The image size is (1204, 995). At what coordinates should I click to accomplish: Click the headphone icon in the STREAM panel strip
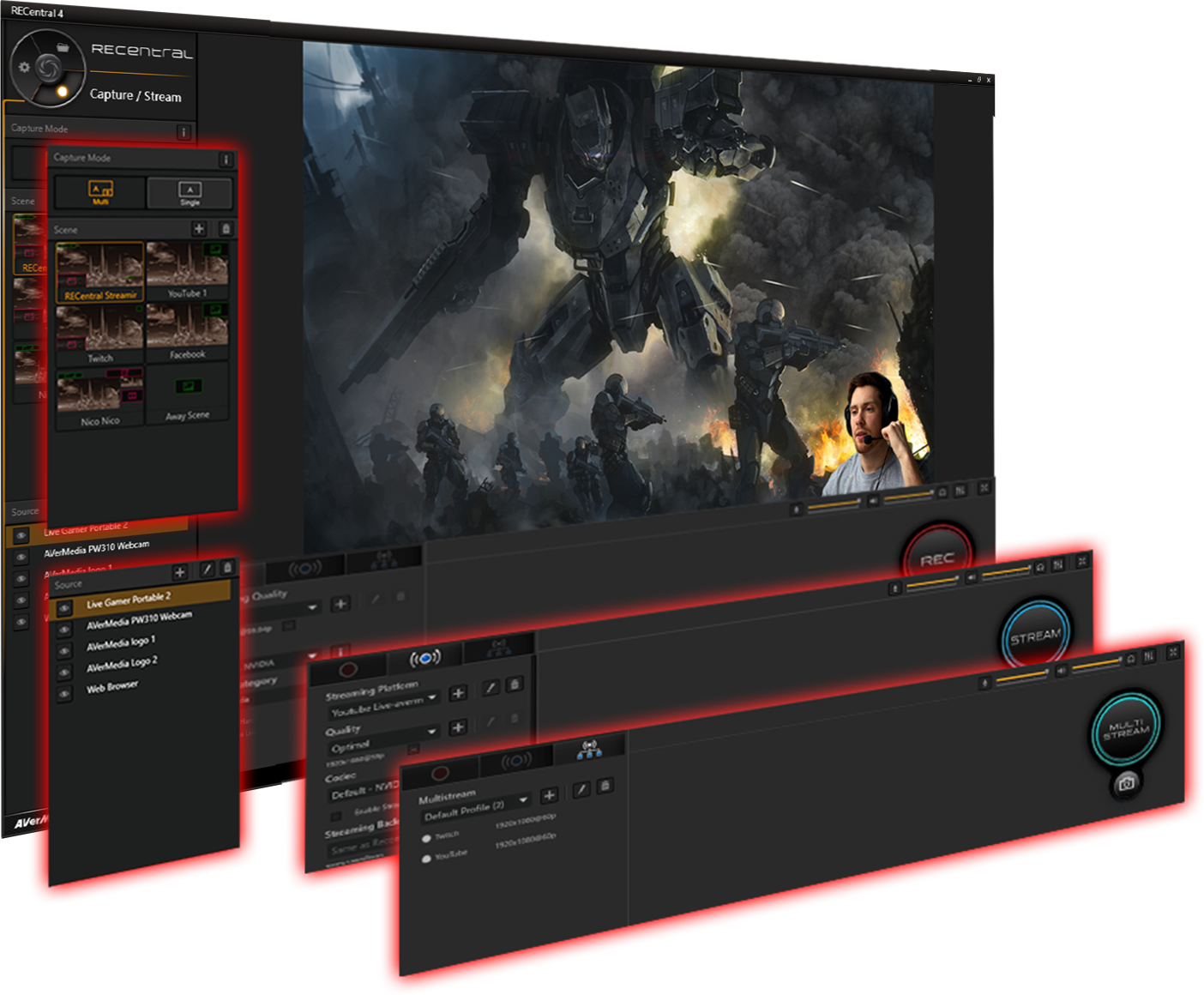pos(1040,567)
